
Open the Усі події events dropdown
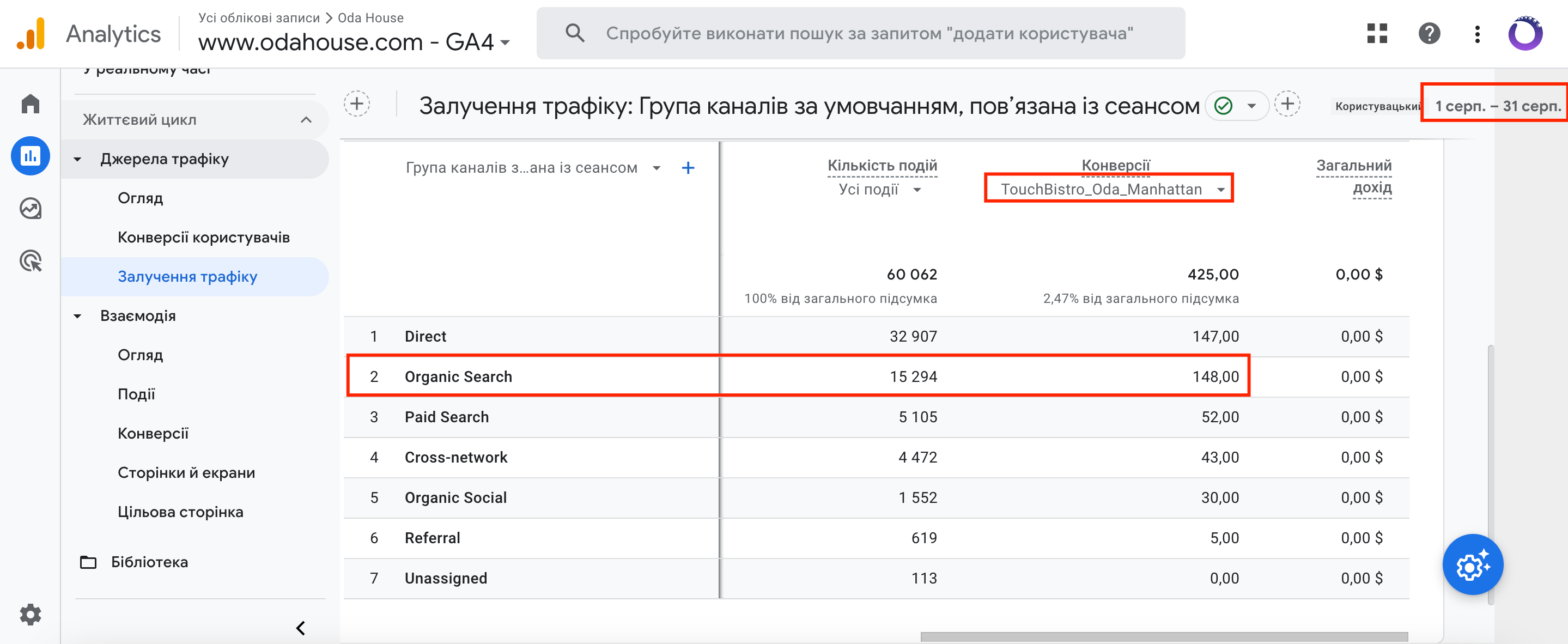pos(880,190)
